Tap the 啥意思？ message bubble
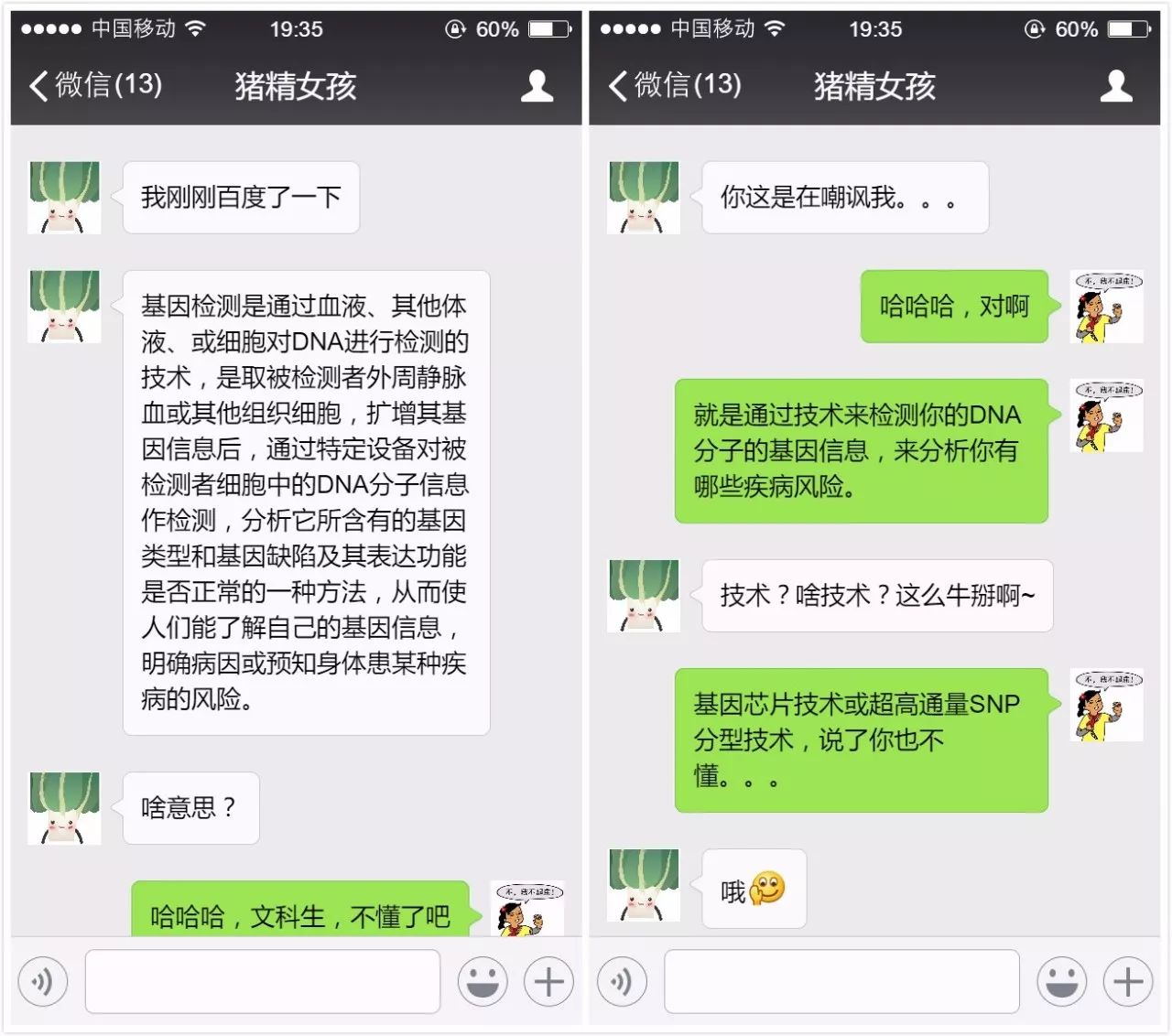Screen dimensions: 1172x1036 click(x=190, y=808)
